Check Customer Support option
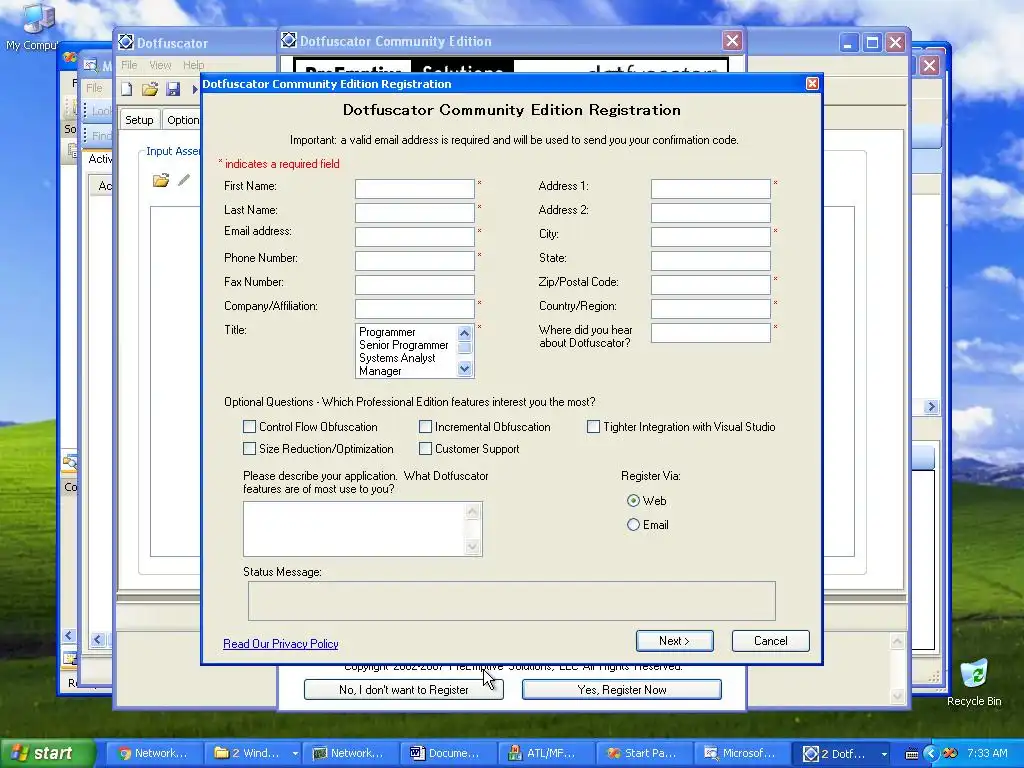The image size is (1024, 768). pyautogui.click(x=425, y=449)
